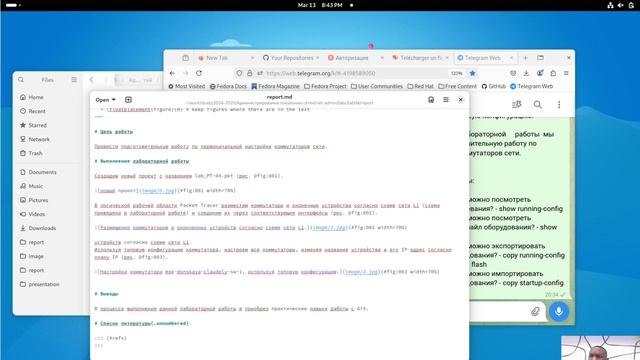Open tracking protection shield in address bar

(239, 73)
